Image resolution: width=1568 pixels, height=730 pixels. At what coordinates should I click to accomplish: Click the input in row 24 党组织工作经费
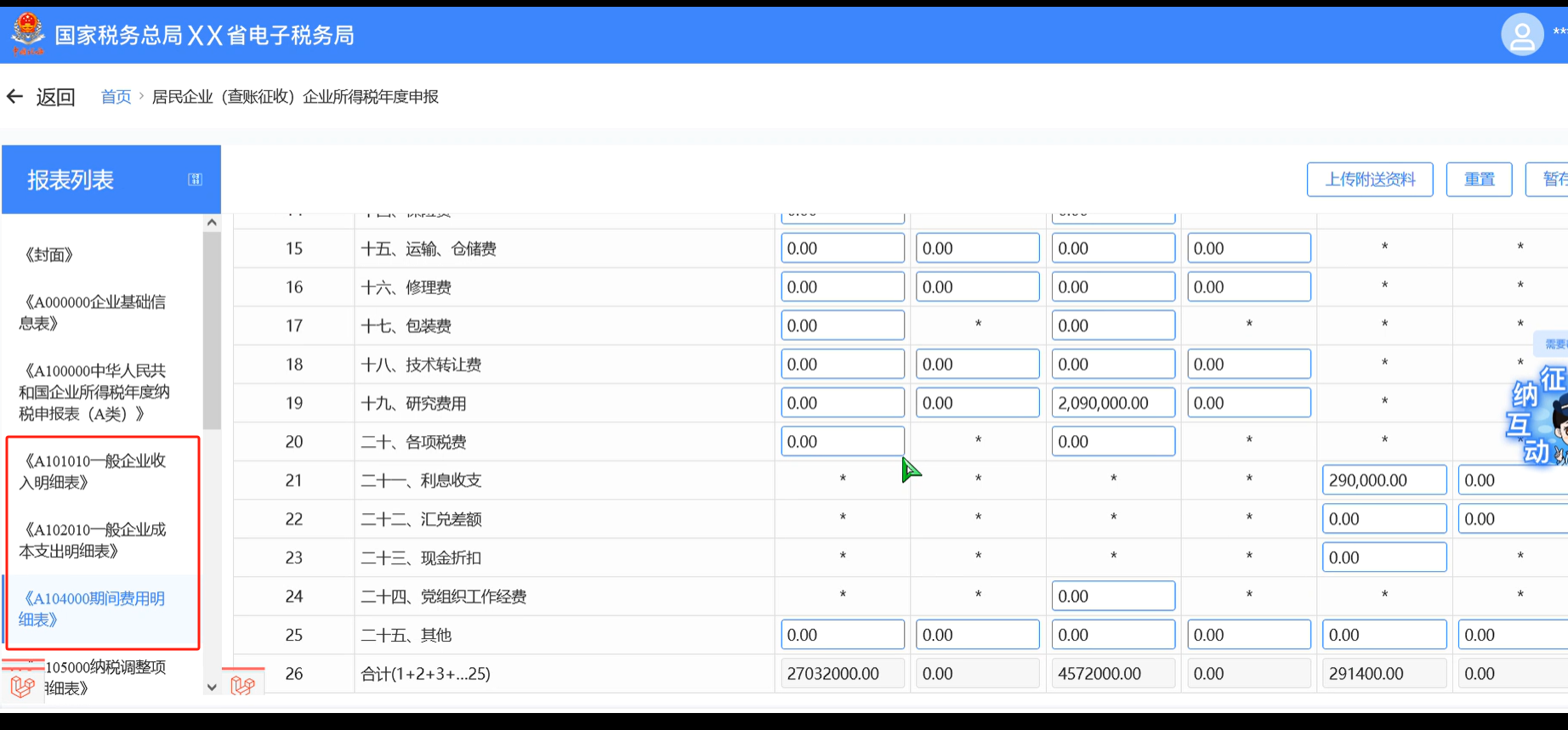pyautogui.click(x=1113, y=597)
